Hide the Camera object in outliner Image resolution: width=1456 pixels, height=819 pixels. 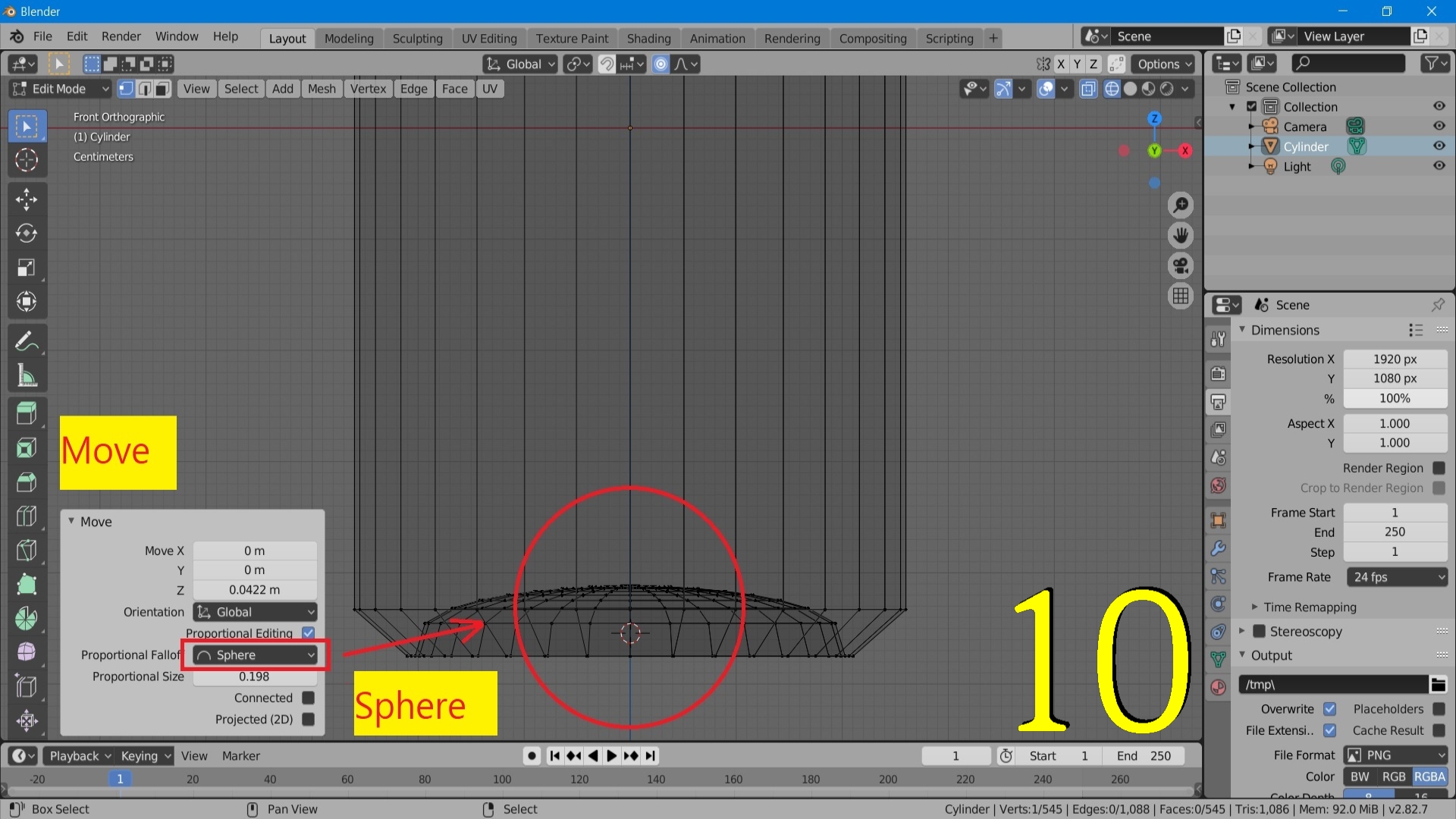(x=1439, y=127)
